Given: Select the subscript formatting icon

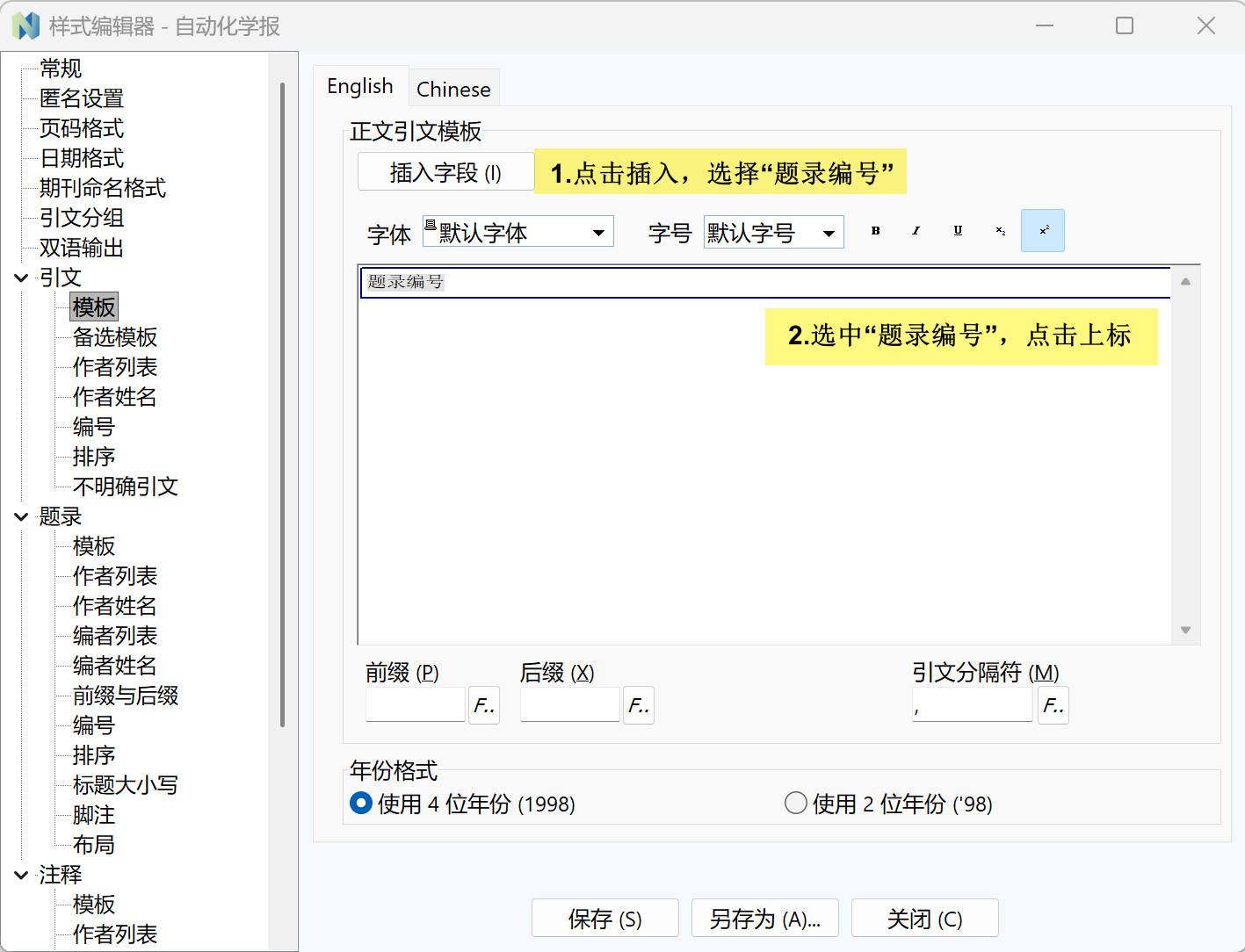Looking at the screenshot, I should coord(999,230).
